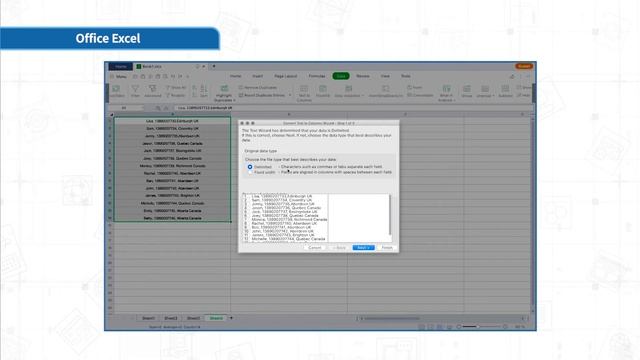Open the Insert ribbon tab
This screenshot has width=640, height=360.
(258, 76)
